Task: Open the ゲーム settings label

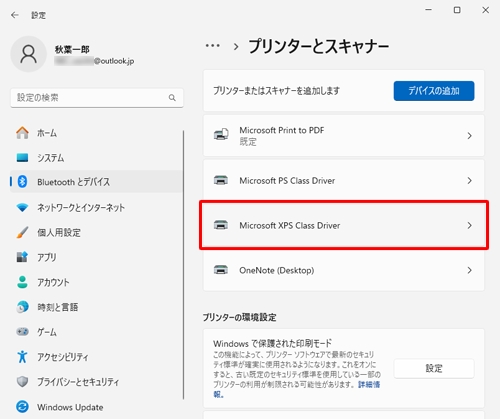Action: pyautogui.click(x=47, y=332)
